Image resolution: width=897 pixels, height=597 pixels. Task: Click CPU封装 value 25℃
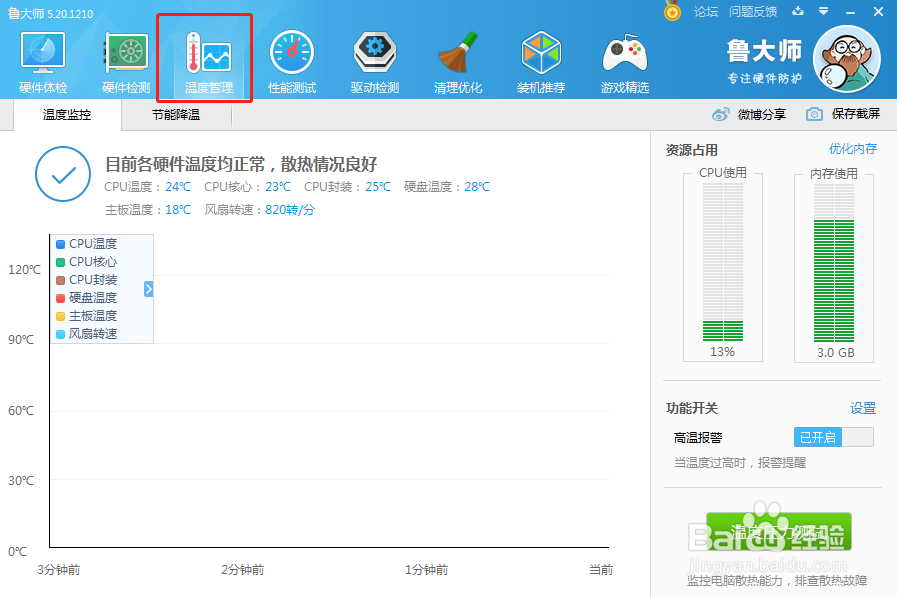pyautogui.click(x=378, y=186)
